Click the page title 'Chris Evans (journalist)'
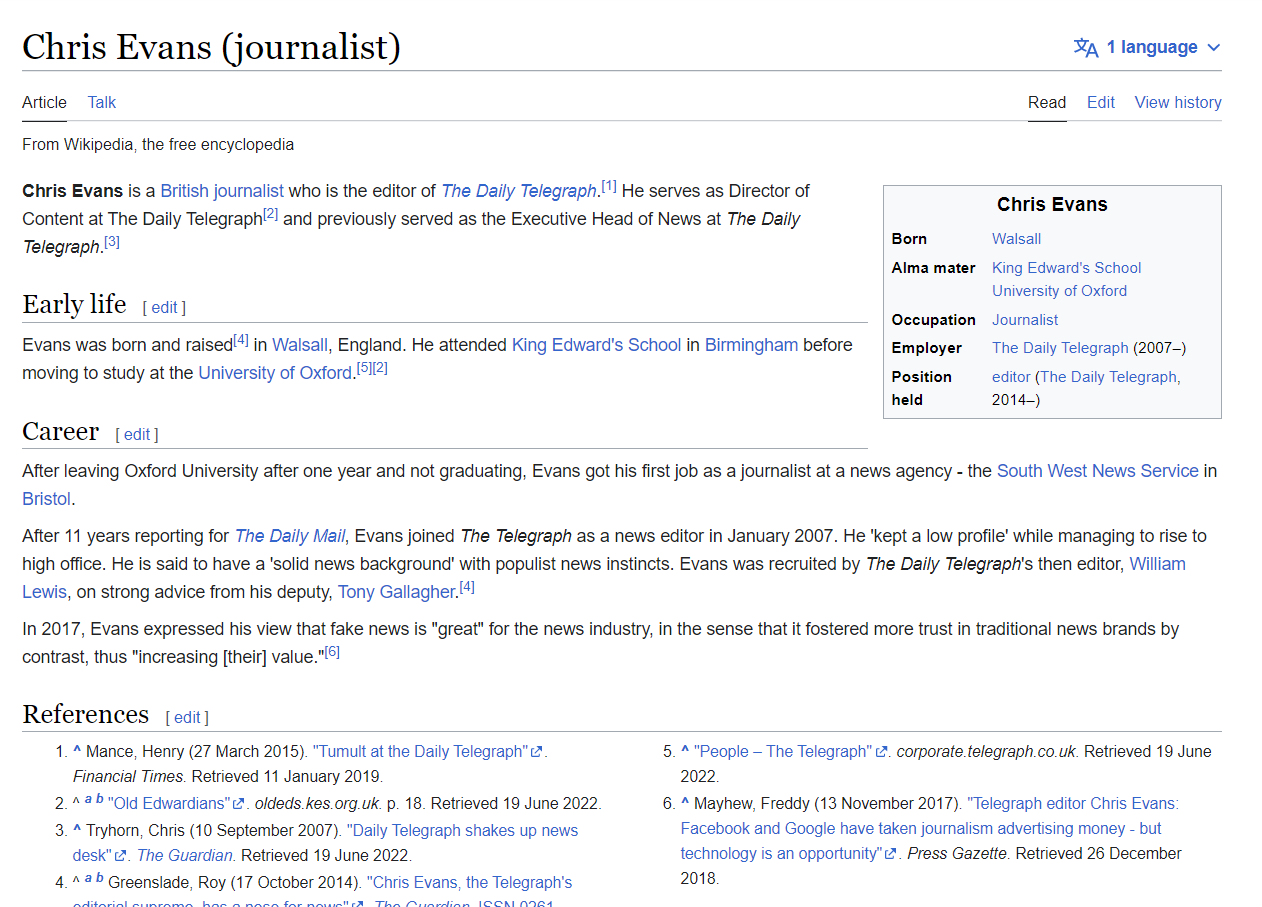The height and width of the screenshot is (907, 1262). (211, 47)
